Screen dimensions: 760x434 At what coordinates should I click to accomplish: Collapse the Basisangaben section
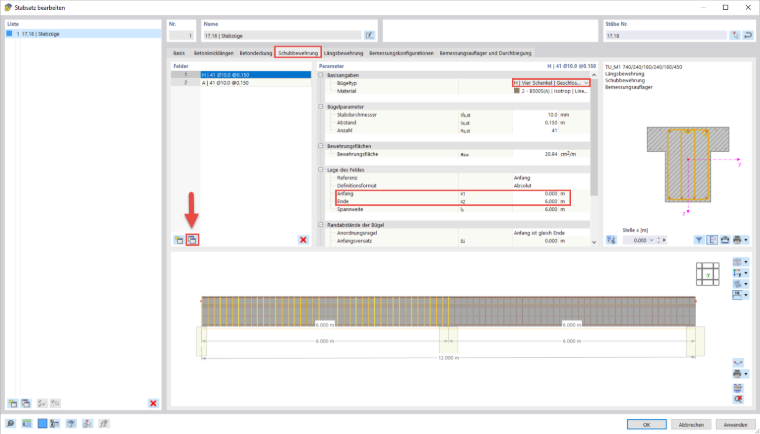tap(321, 75)
